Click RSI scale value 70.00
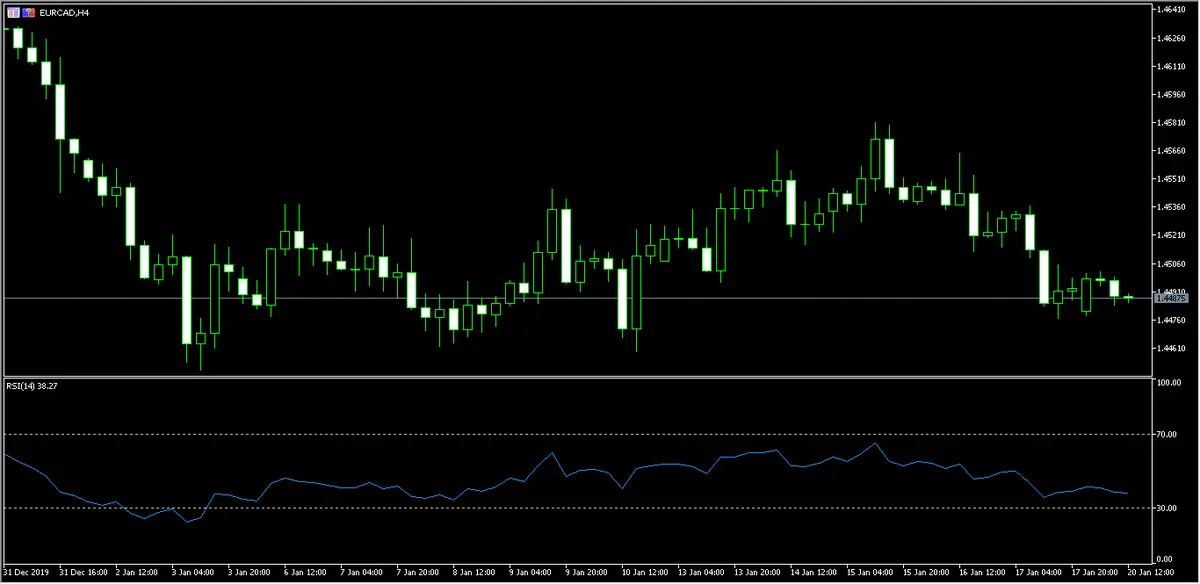Viewport: 1200px width, 584px height. (1169, 435)
